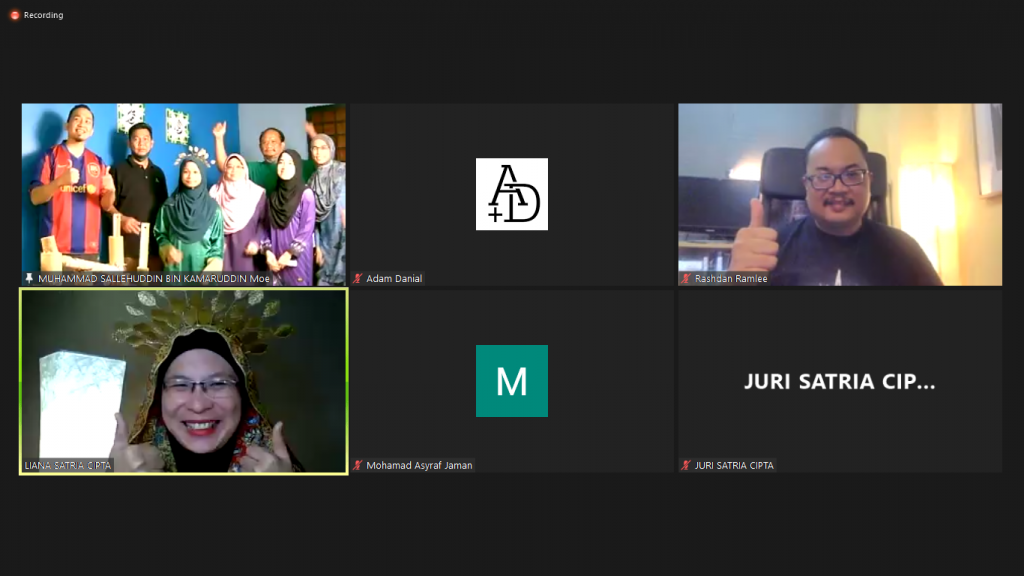This screenshot has height=576, width=1024.
Task: Click the red Recording indicator dot
Action: point(14,15)
